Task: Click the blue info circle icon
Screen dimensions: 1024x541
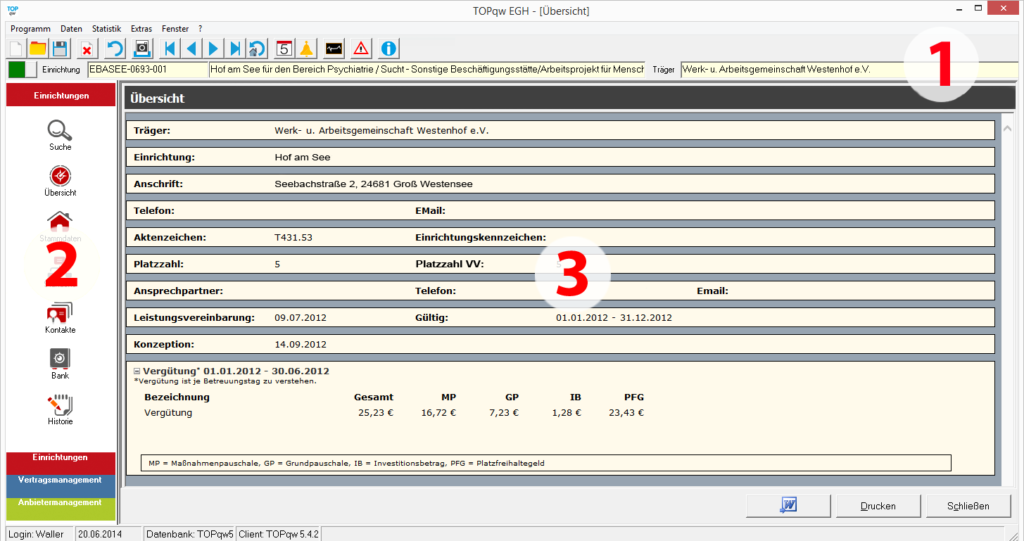Action: click(390, 48)
